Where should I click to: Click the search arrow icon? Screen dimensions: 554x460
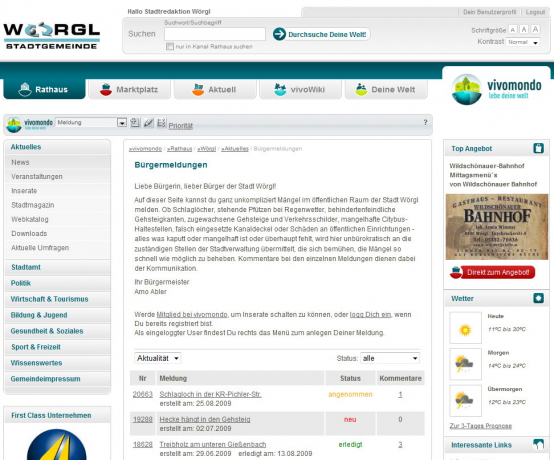pyautogui.click(x=279, y=34)
